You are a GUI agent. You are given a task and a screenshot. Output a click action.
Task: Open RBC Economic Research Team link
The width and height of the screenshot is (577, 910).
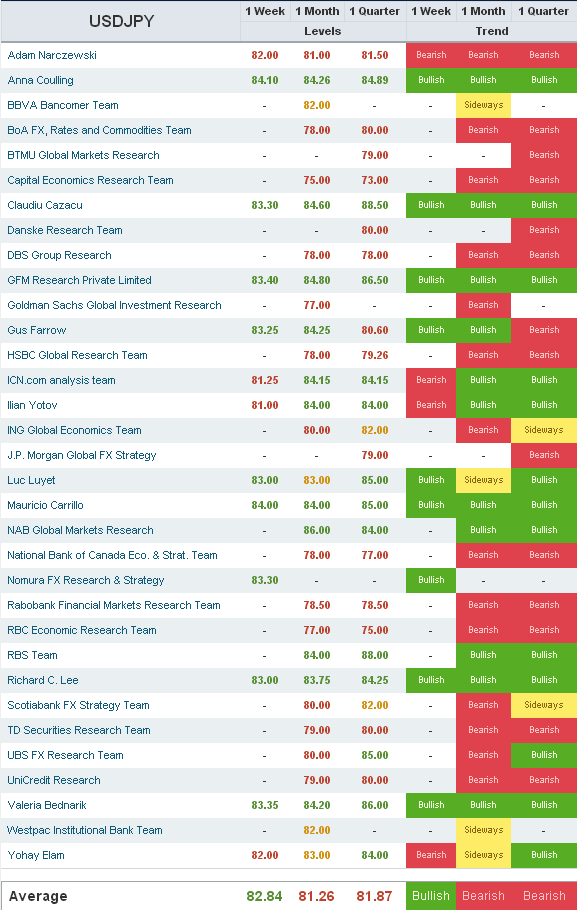[x=82, y=630]
